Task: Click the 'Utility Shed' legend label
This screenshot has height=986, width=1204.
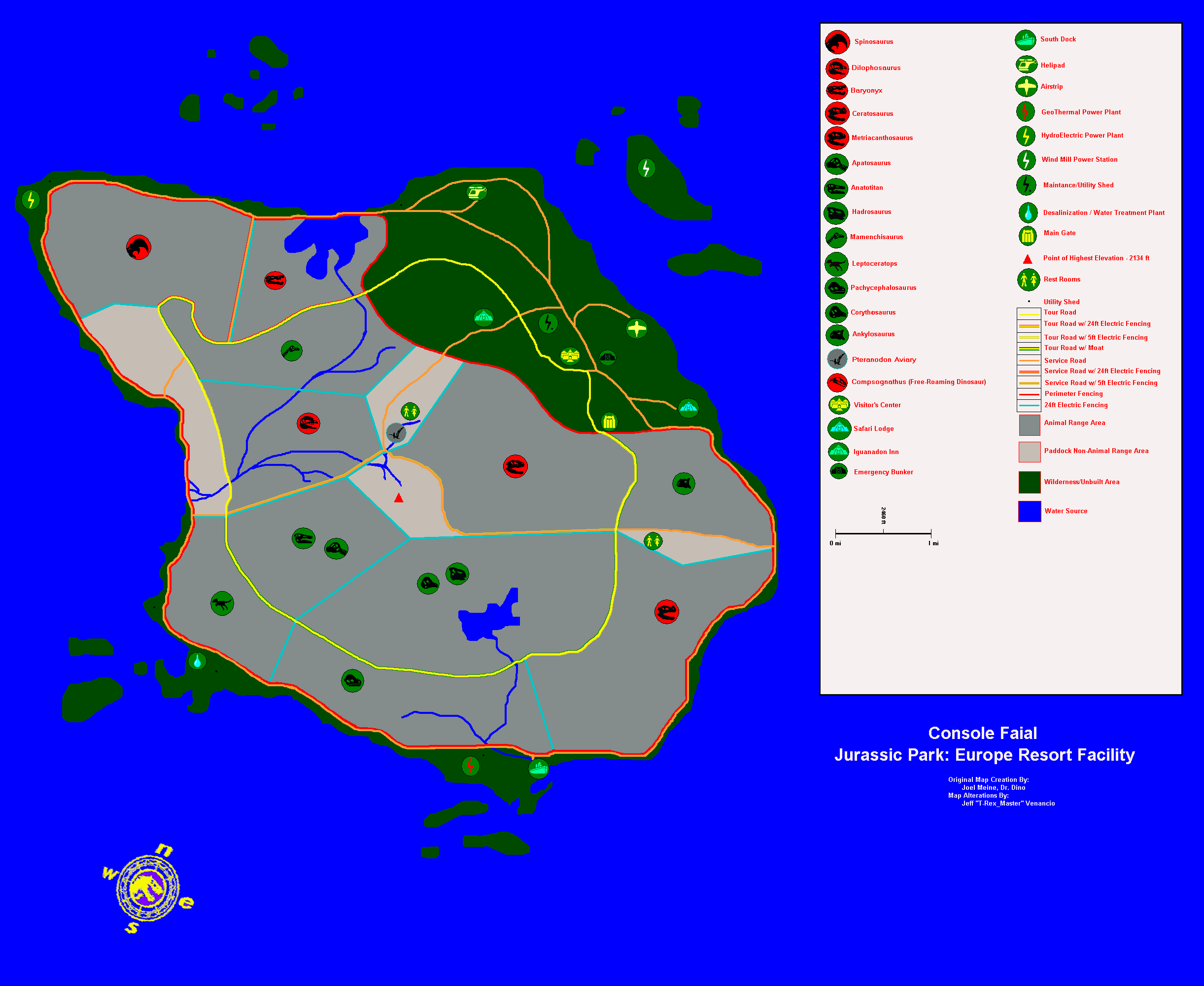Action: tap(1062, 302)
